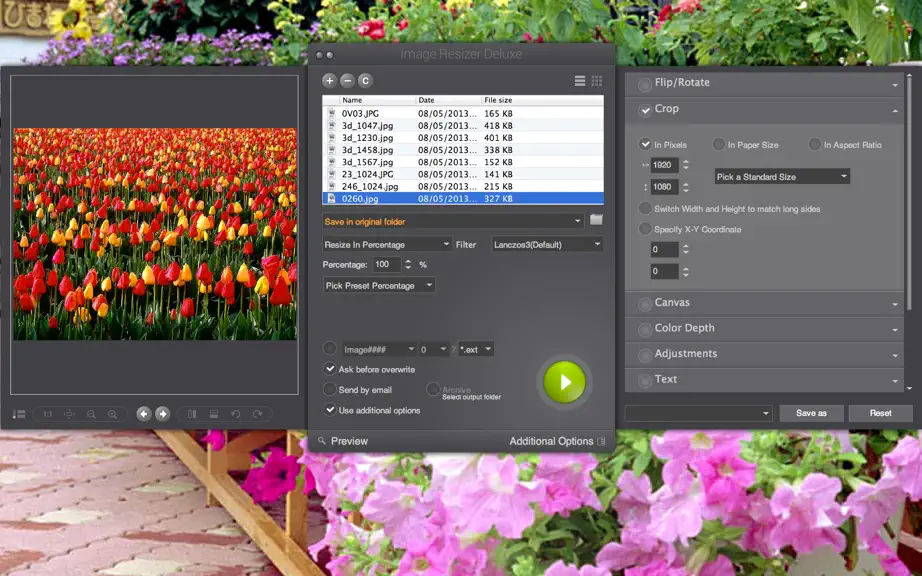
Task: Open Pick a Standard Size dropdown
Action: pos(782,176)
